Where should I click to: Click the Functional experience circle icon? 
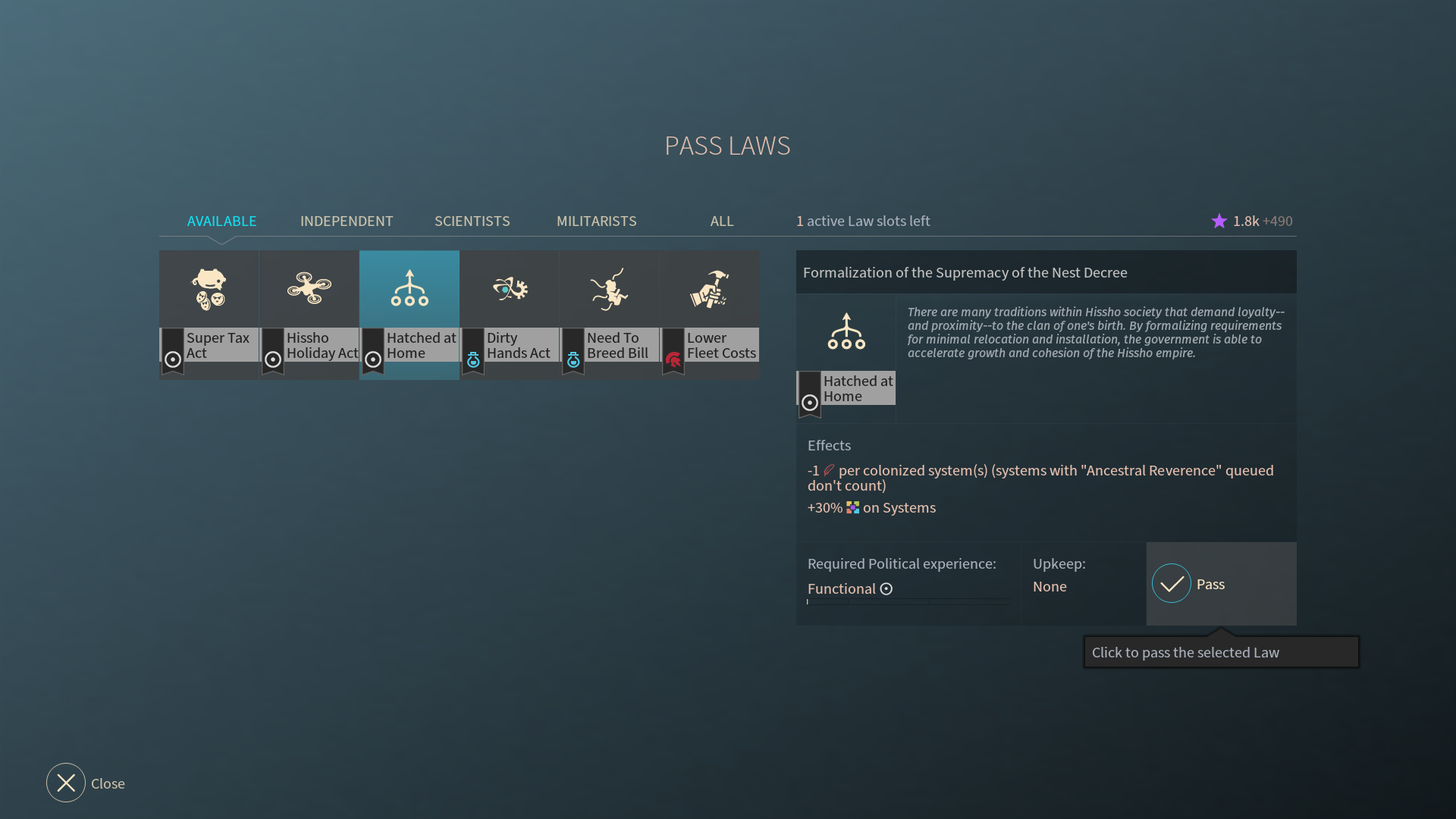[x=886, y=589]
